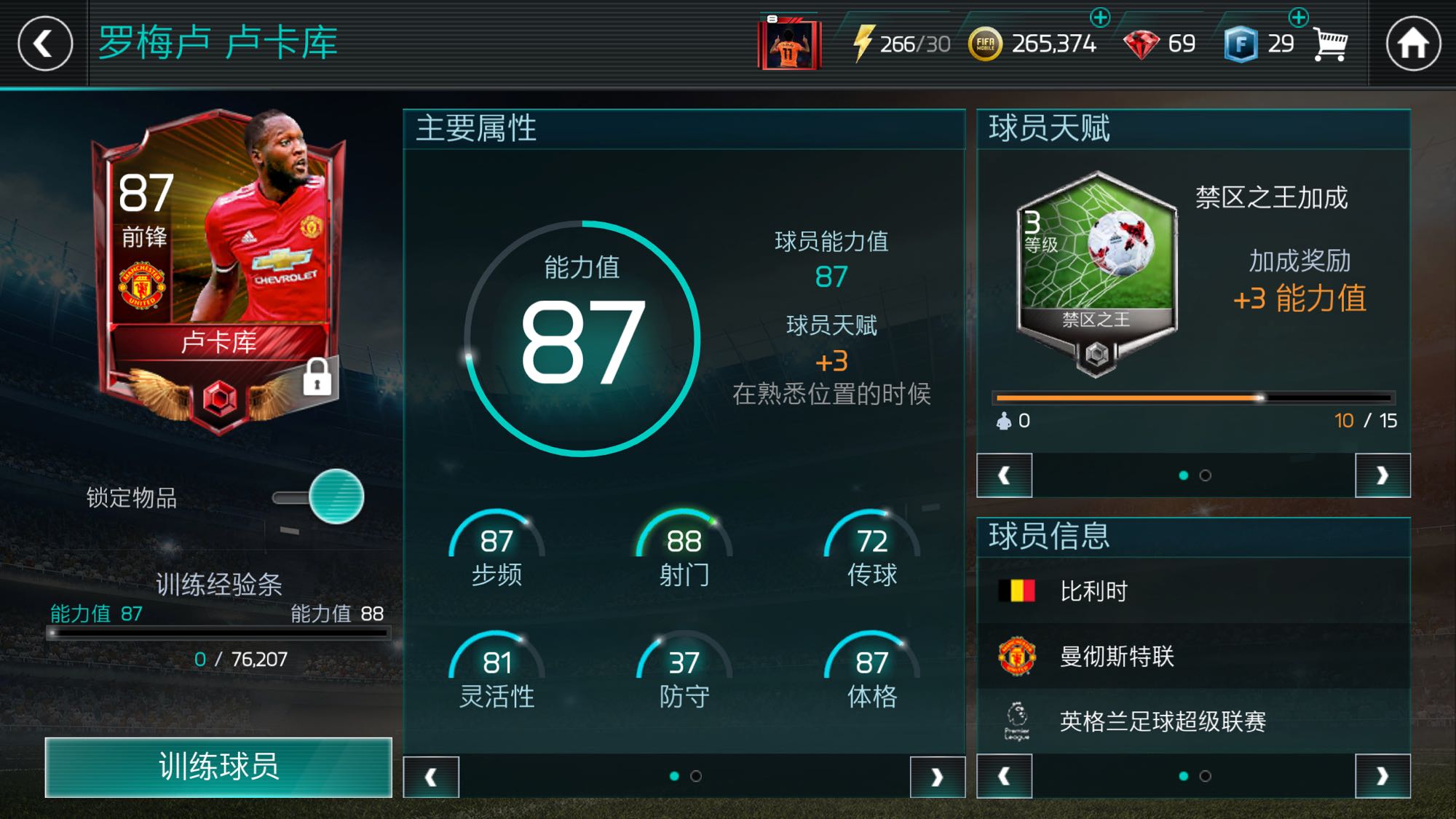
Task: Select second page dot in 主要属性 panel
Action: [696, 776]
